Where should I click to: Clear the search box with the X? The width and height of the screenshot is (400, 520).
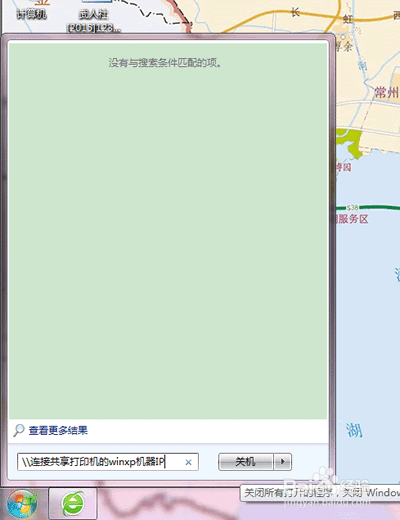click(188, 462)
